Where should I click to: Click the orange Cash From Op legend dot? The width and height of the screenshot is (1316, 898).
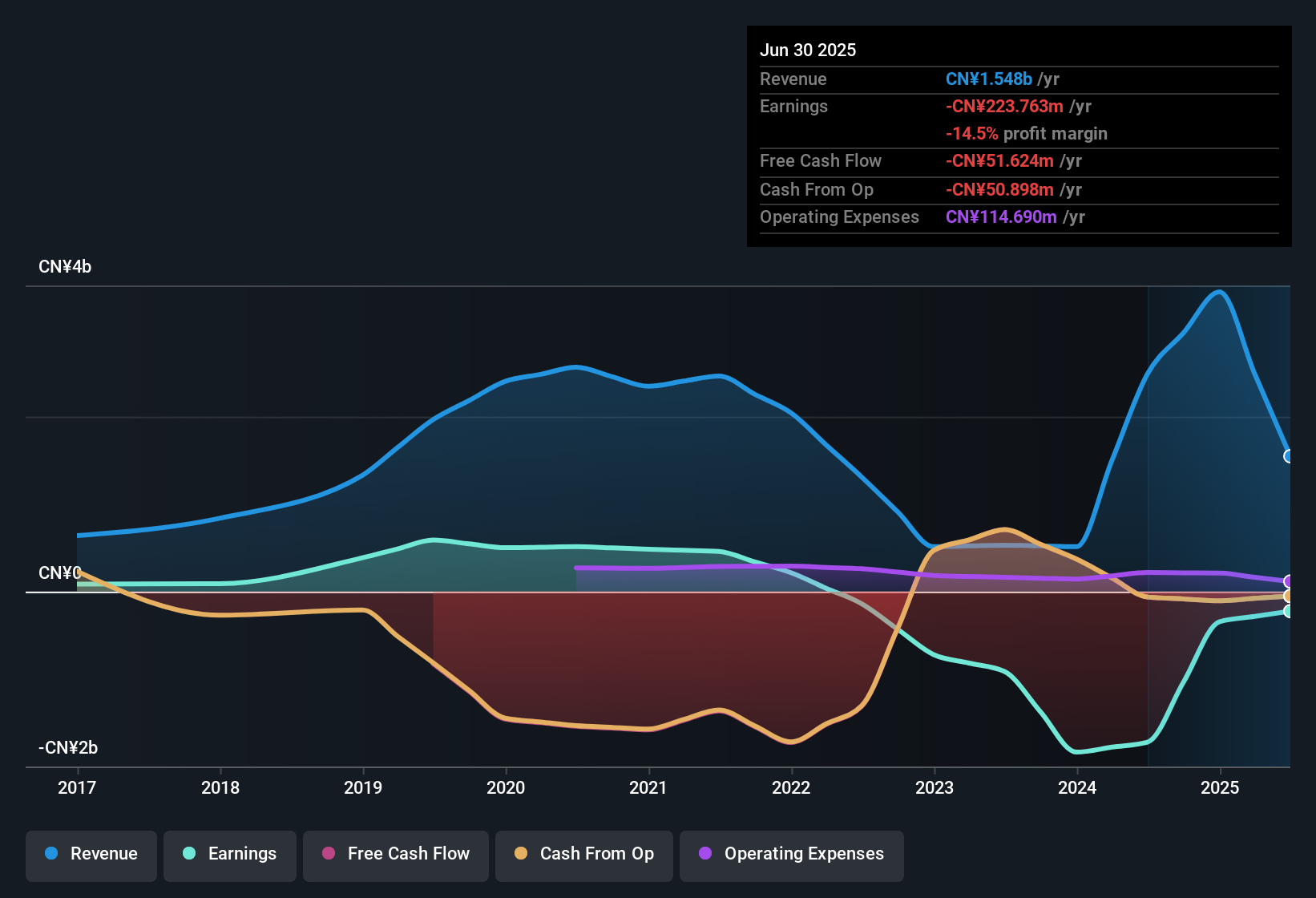(x=521, y=854)
